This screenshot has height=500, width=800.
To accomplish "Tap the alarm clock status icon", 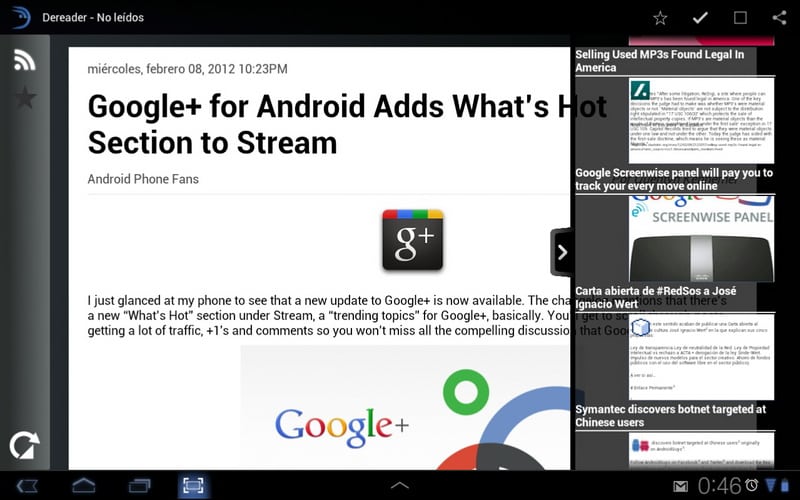I will tap(752, 485).
